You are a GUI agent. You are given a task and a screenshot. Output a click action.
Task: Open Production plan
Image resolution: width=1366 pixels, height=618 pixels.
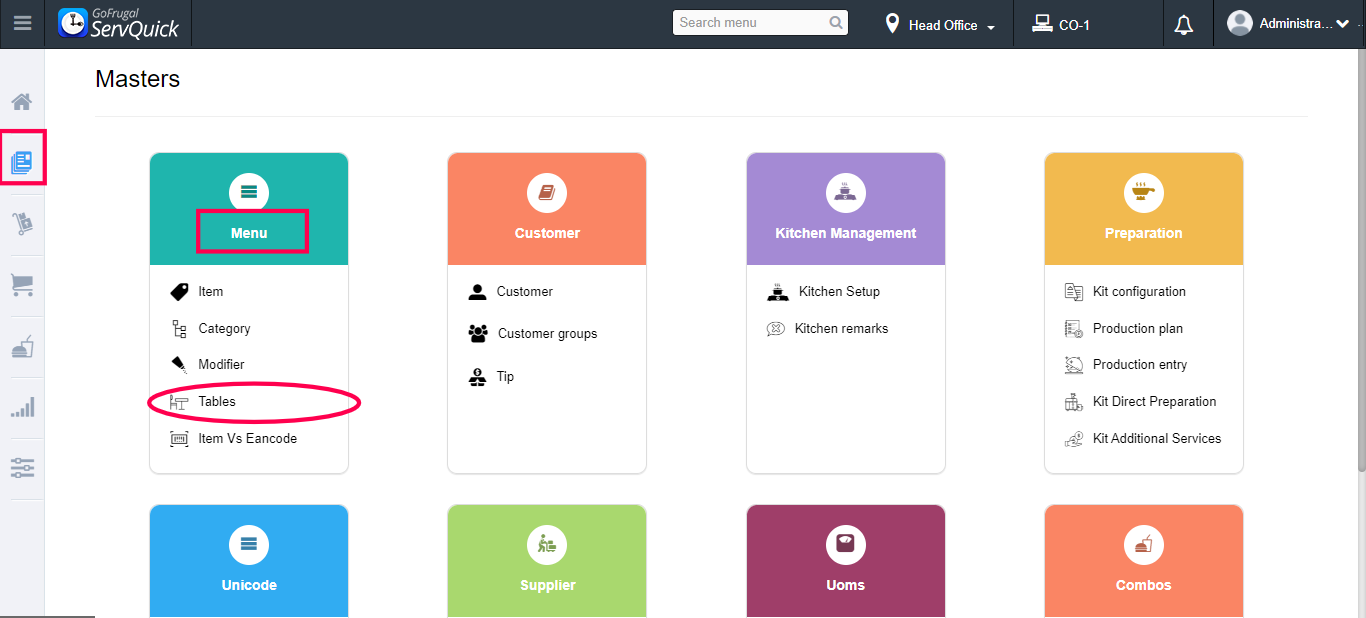1137,328
